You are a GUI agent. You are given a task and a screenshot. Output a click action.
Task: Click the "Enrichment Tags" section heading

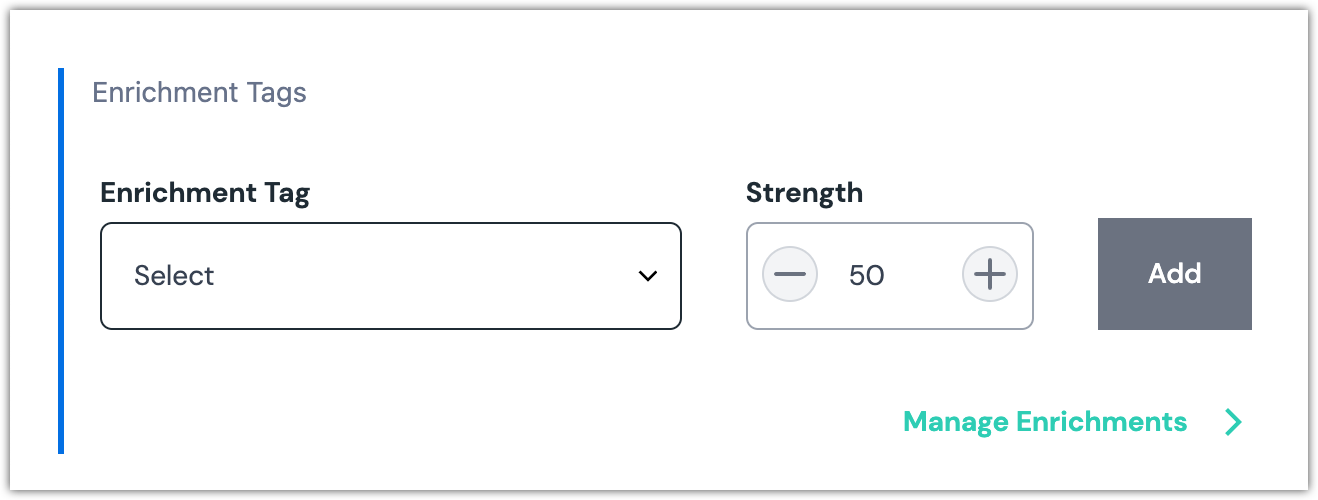pos(199,93)
